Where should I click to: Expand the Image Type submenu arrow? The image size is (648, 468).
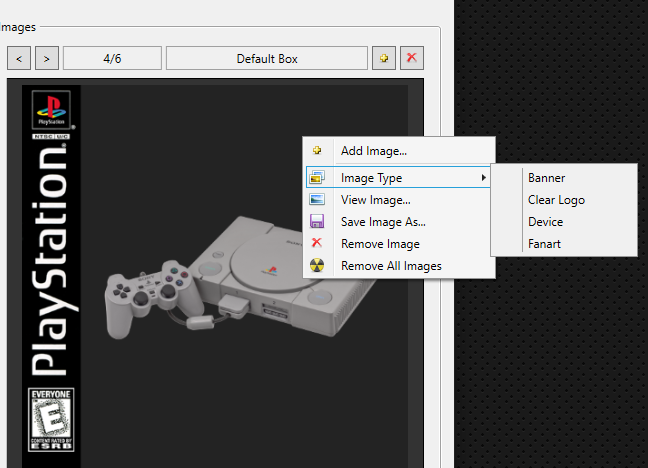coord(483,178)
